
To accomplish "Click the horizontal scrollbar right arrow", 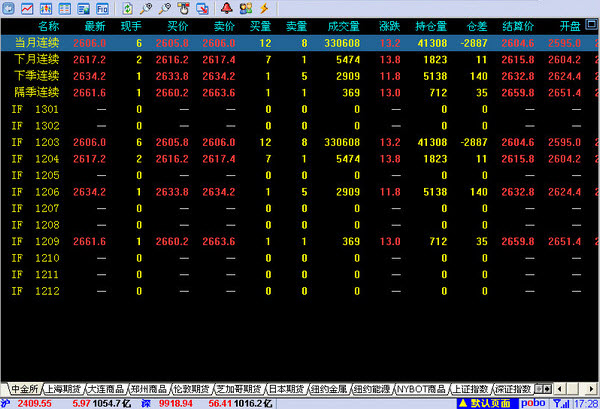I will pyautogui.click(x=592, y=389).
